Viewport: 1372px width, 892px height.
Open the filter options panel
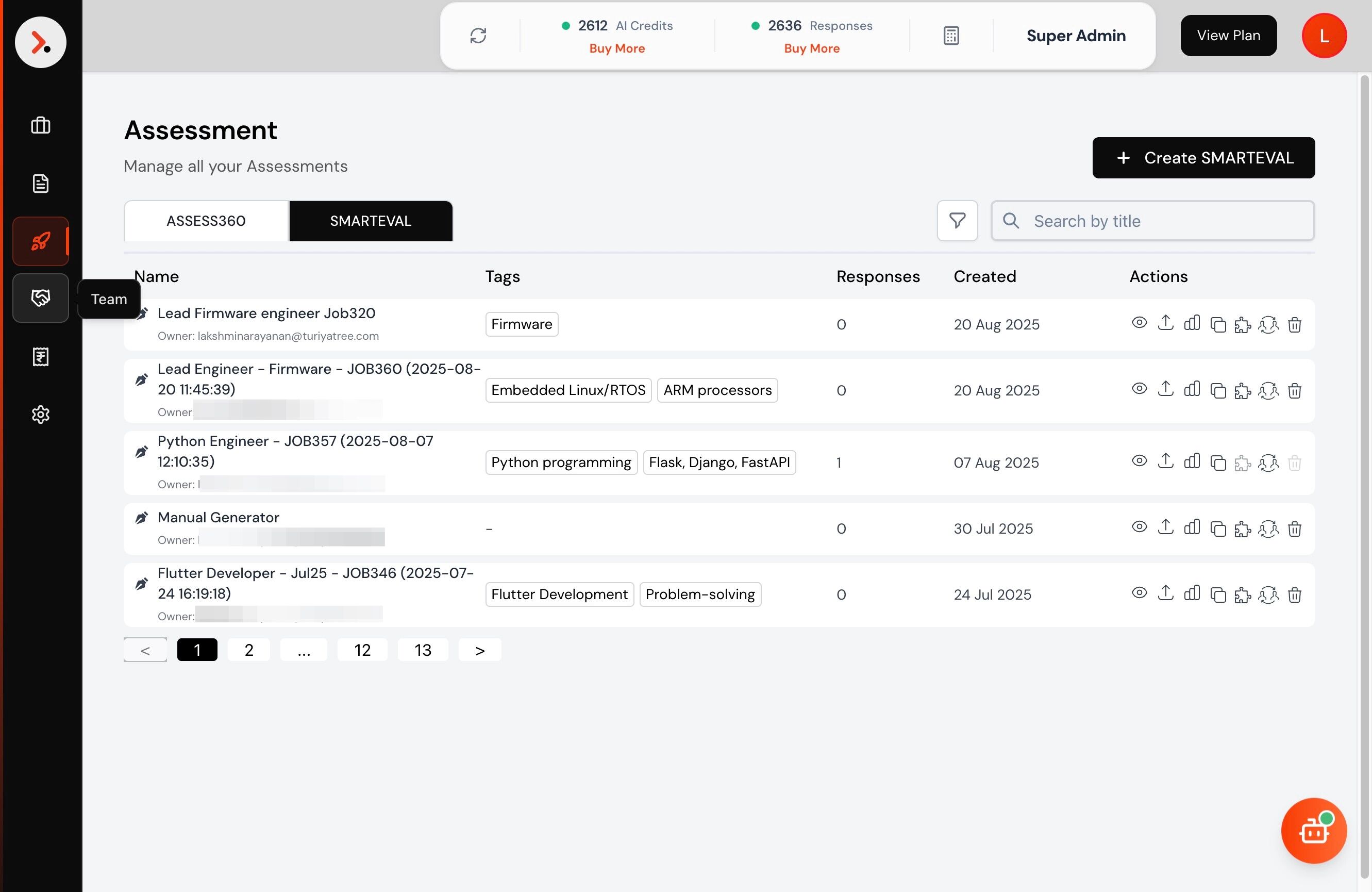tap(957, 221)
